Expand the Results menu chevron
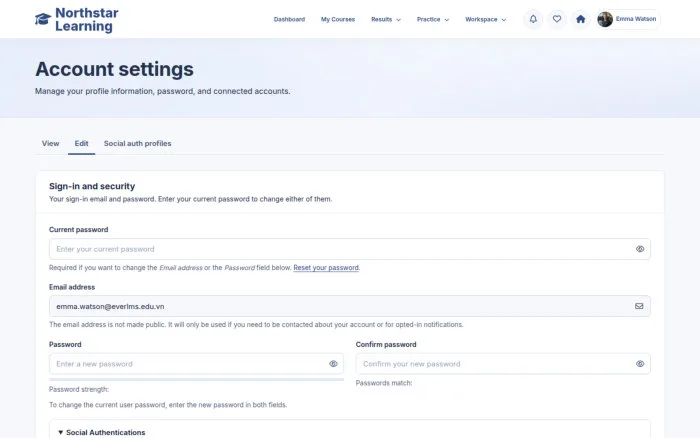 pos(399,20)
